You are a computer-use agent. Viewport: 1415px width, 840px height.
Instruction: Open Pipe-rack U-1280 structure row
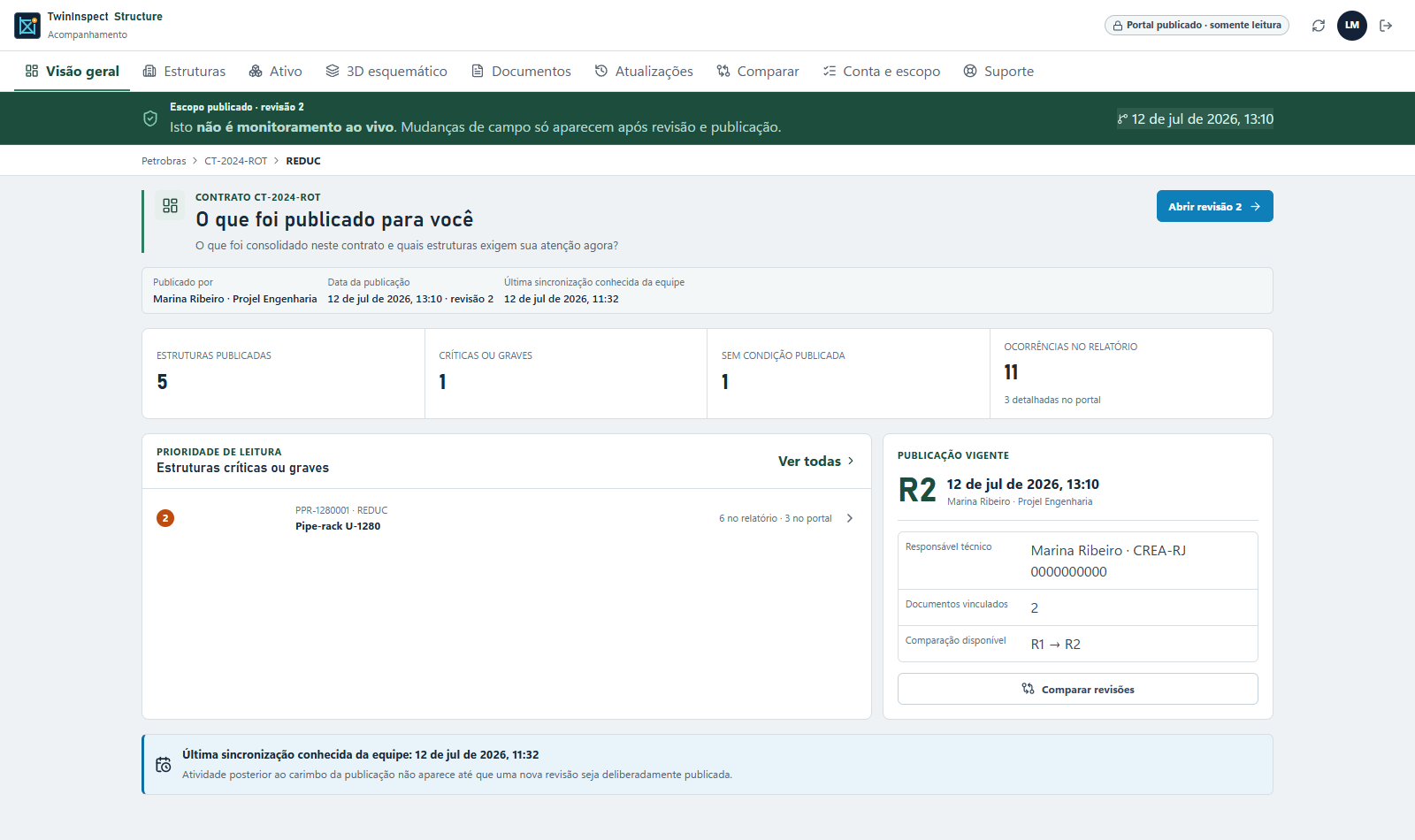[507, 518]
